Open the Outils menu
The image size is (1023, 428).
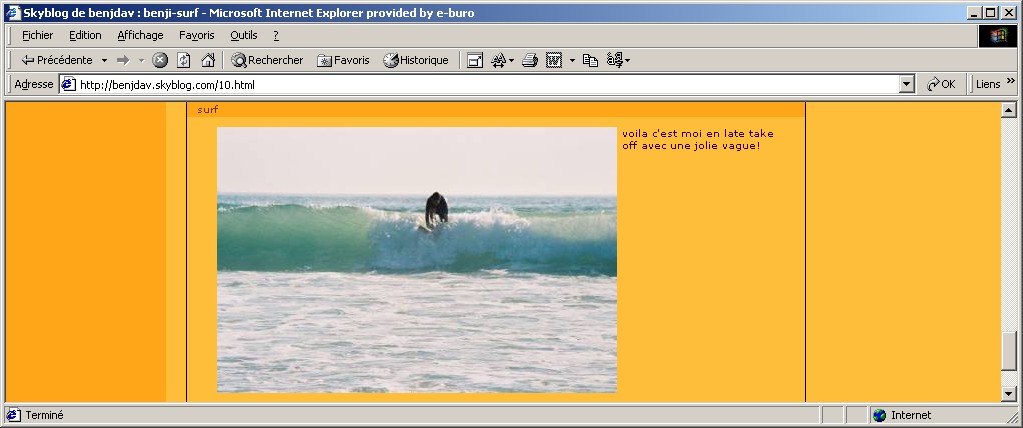243,35
